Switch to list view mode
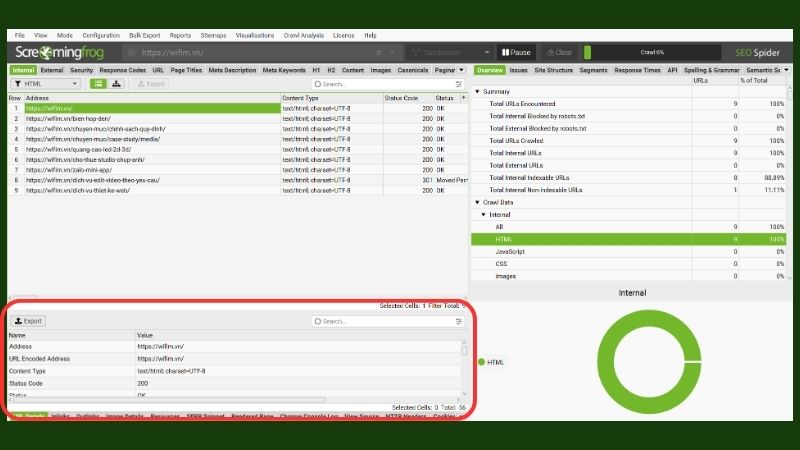This screenshot has height=450, width=800. coord(98,84)
